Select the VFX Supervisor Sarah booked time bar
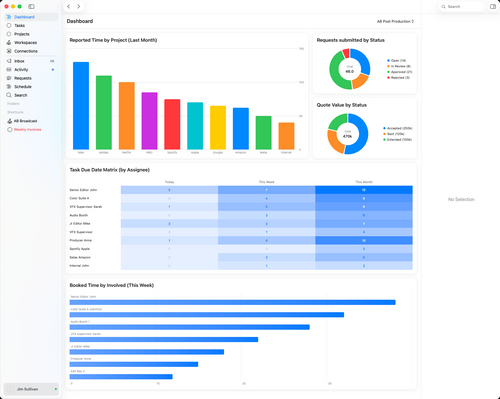 click(x=164, y=340)
